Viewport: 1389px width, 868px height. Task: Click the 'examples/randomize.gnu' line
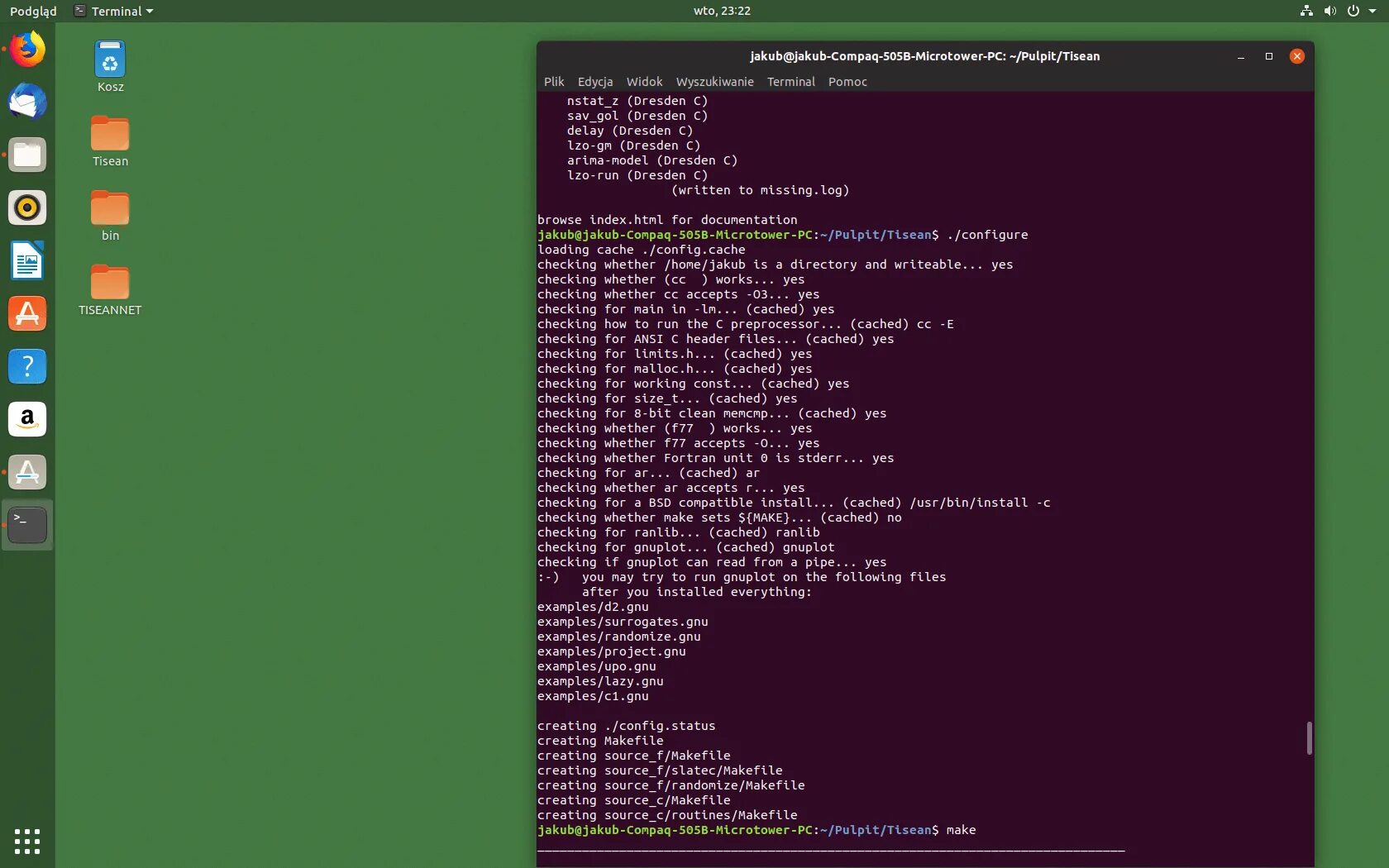pos(619,637)
